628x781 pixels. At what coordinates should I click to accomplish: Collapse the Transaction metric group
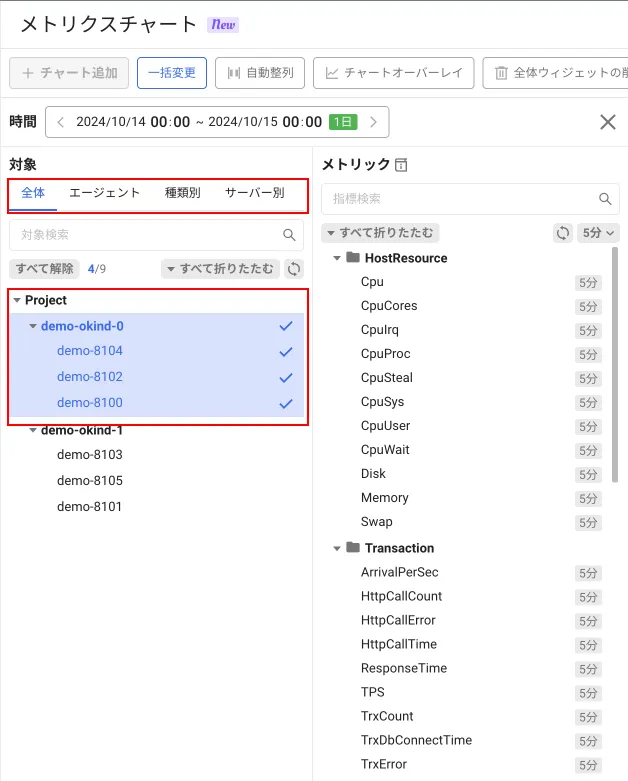pyautogui.click(x=337, y=548)
